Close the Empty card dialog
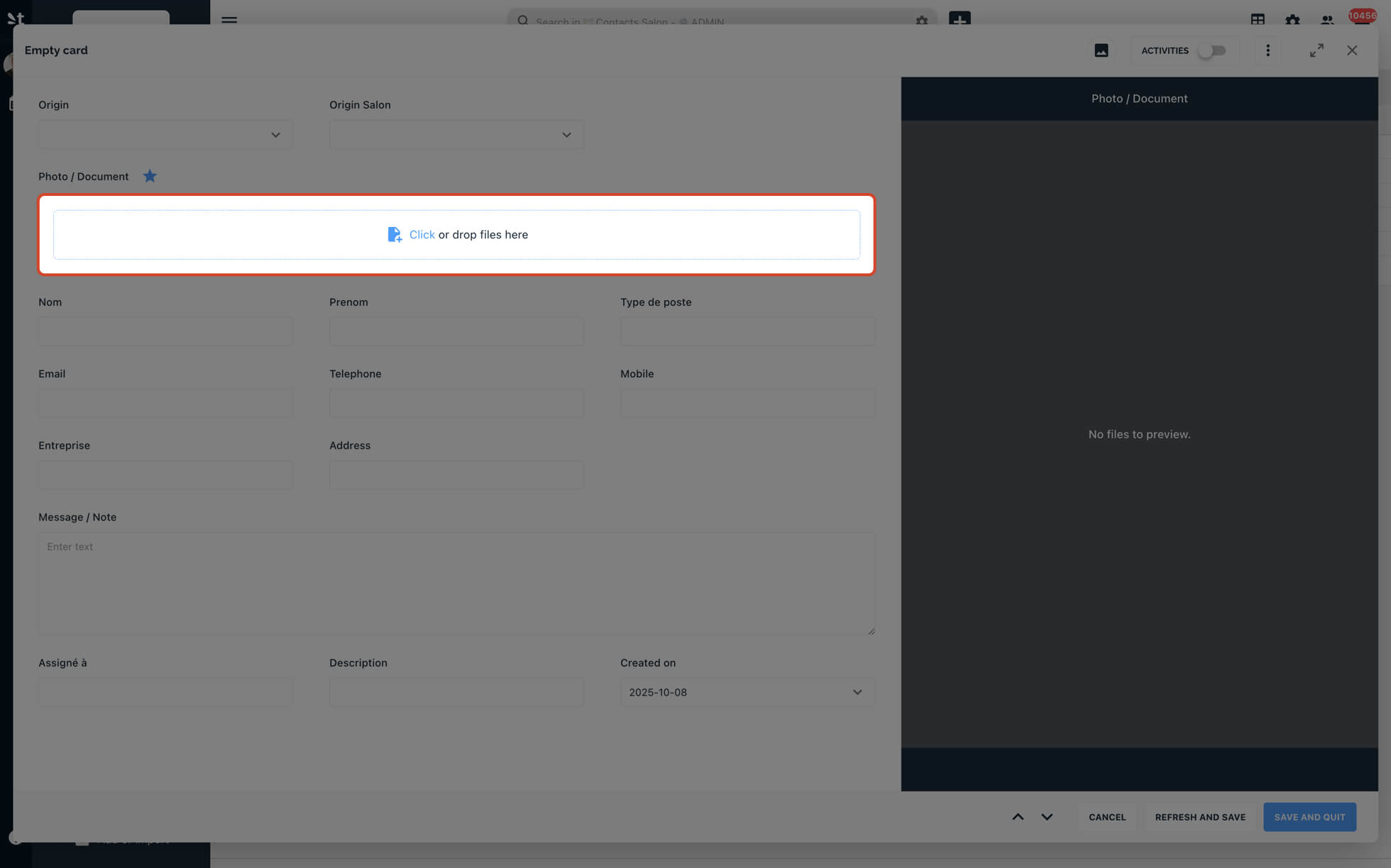1391x868 pixels. pyautogui.click(x=1351, y=50)
